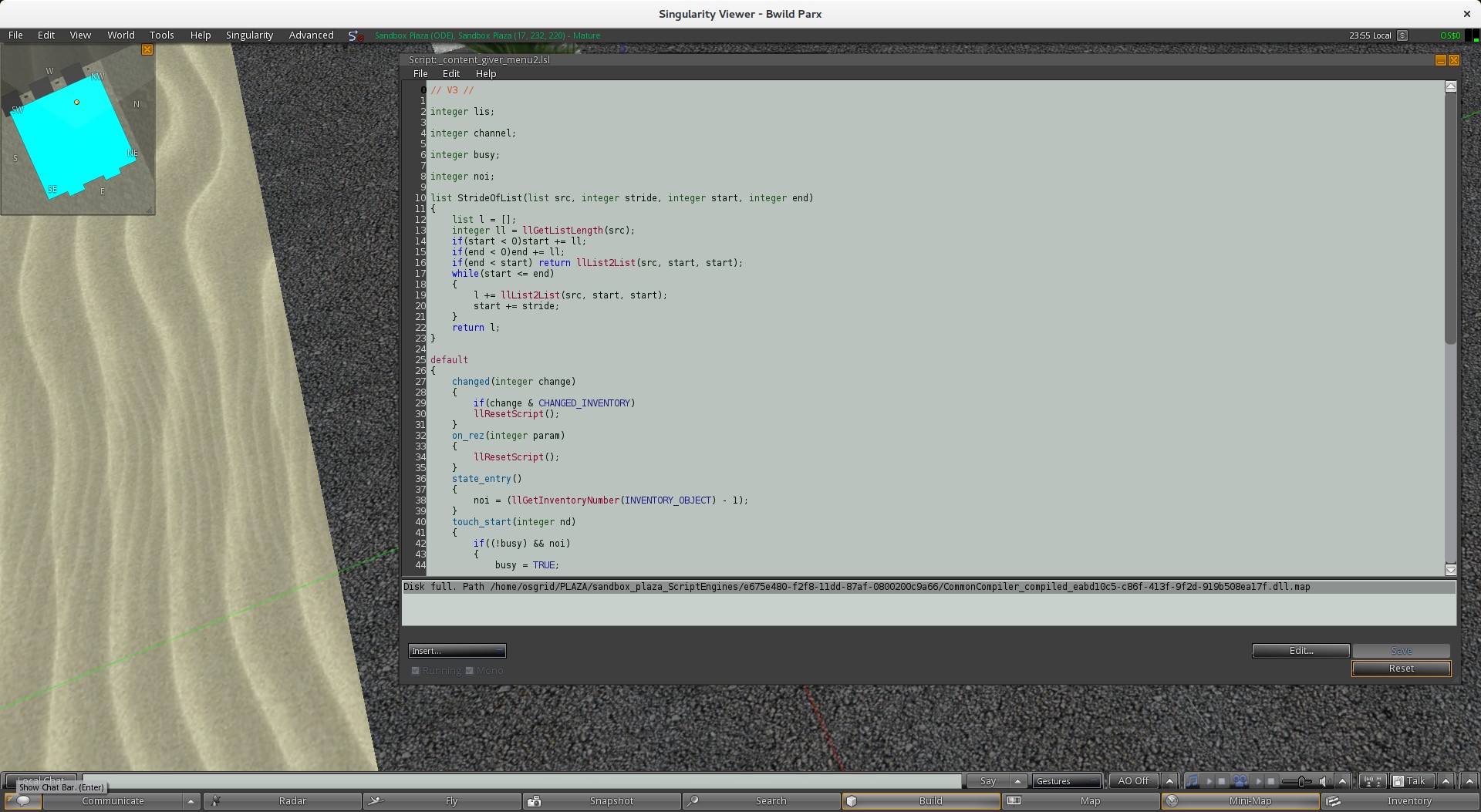Image resolution: width=1481 pixels, height=812 pixels.
Task: Click the Reset script button
Action: [x=1401, y=669]
